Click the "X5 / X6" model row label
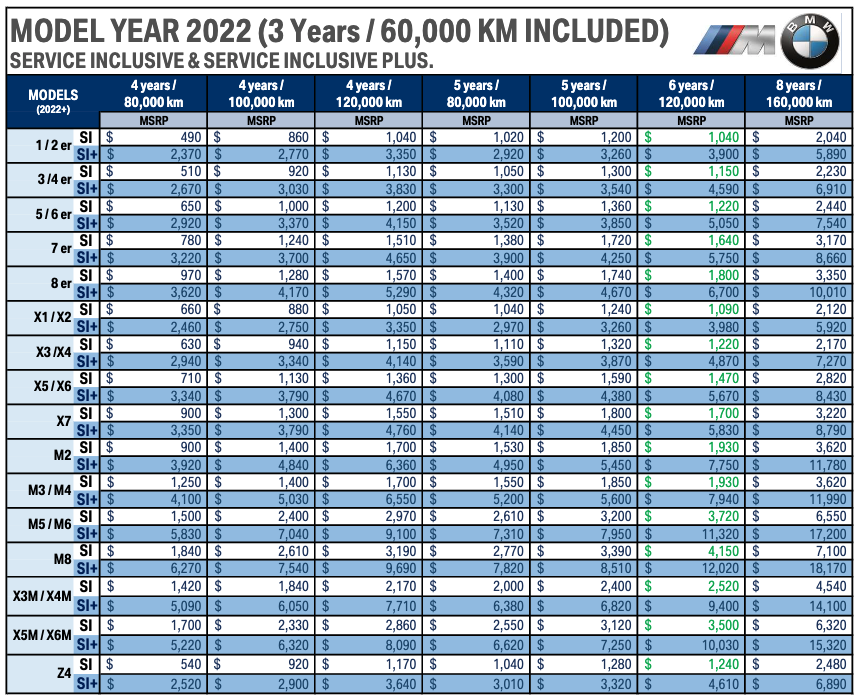The image size is (860, 699). click(53, 386)
